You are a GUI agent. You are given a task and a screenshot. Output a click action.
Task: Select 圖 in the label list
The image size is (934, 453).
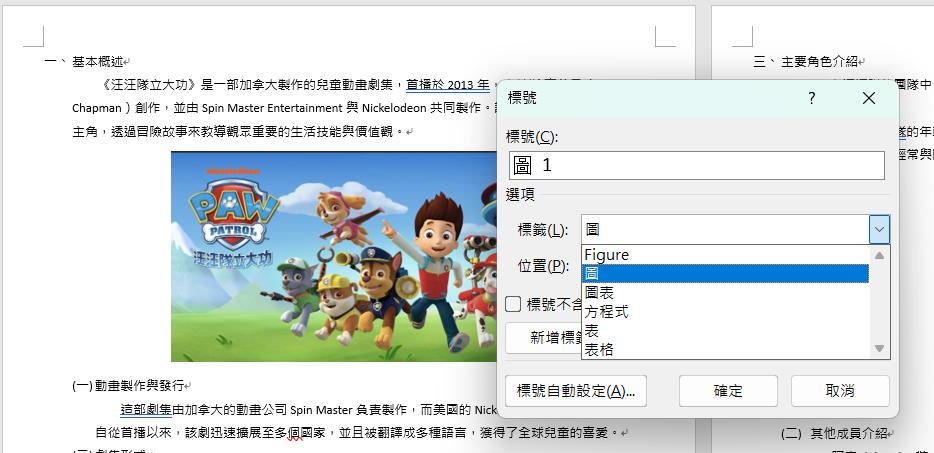(724, 274)
